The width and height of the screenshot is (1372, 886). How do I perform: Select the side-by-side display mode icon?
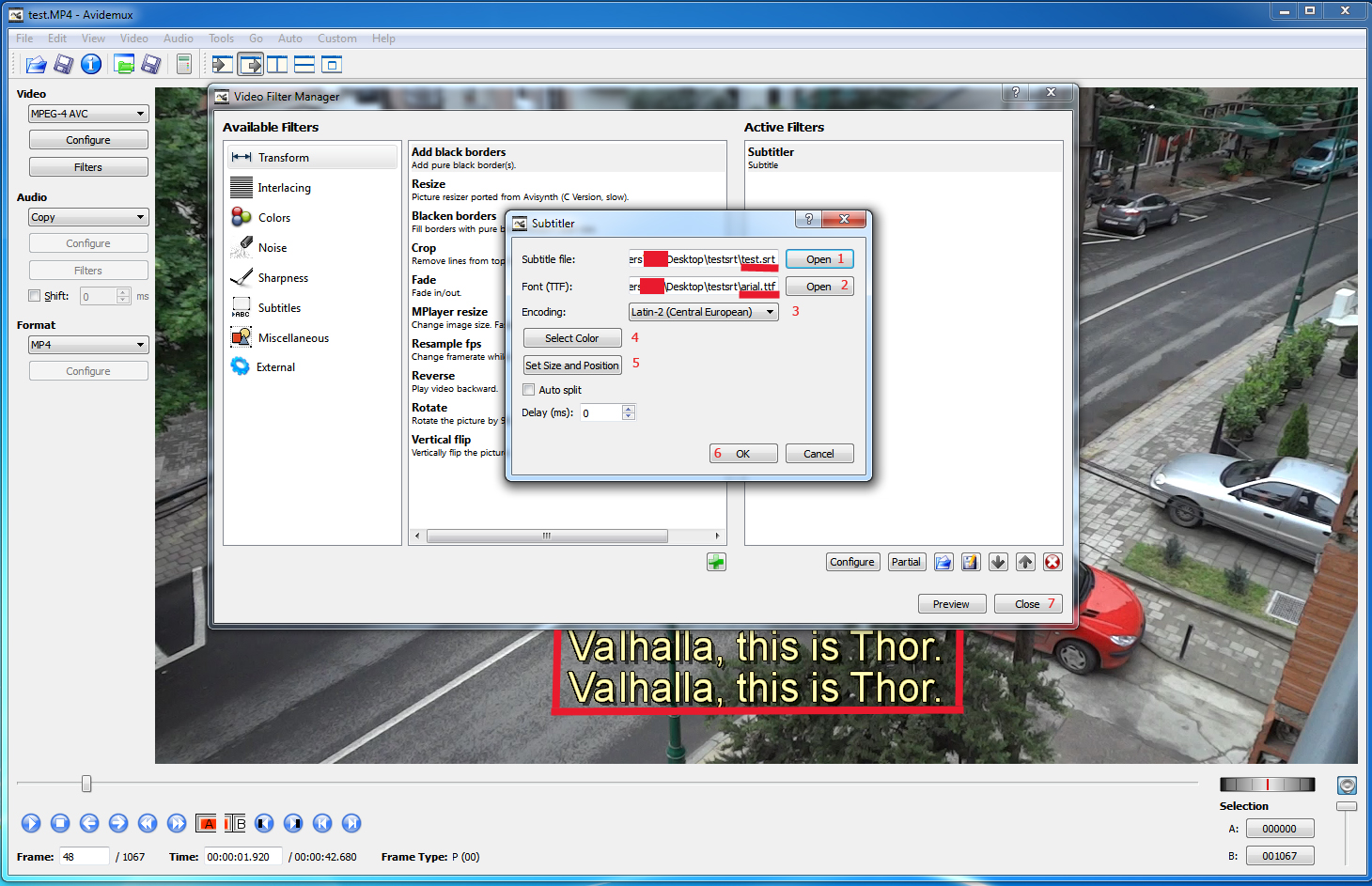[277, 64]
